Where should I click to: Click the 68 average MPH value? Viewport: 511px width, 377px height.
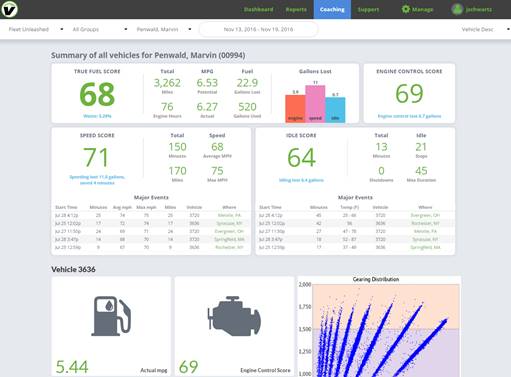217,147
